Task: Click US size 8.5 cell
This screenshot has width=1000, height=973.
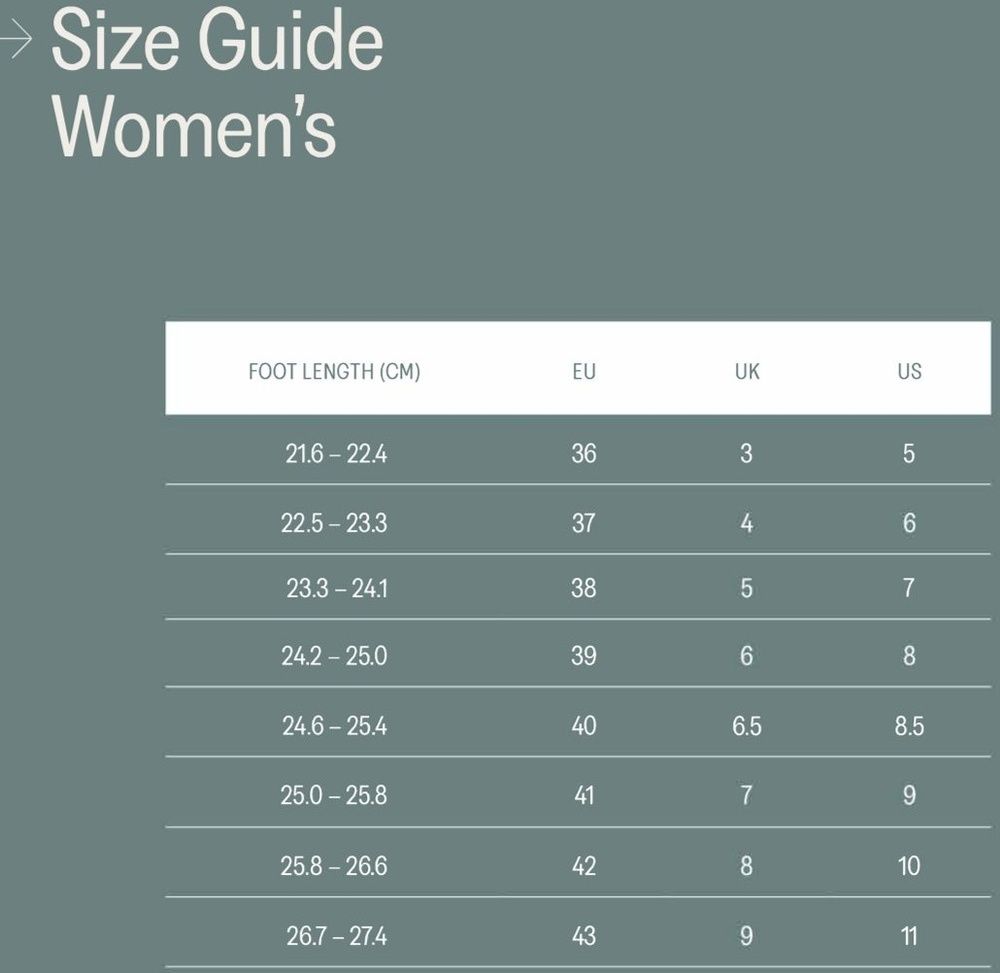Action: point(909,726)
